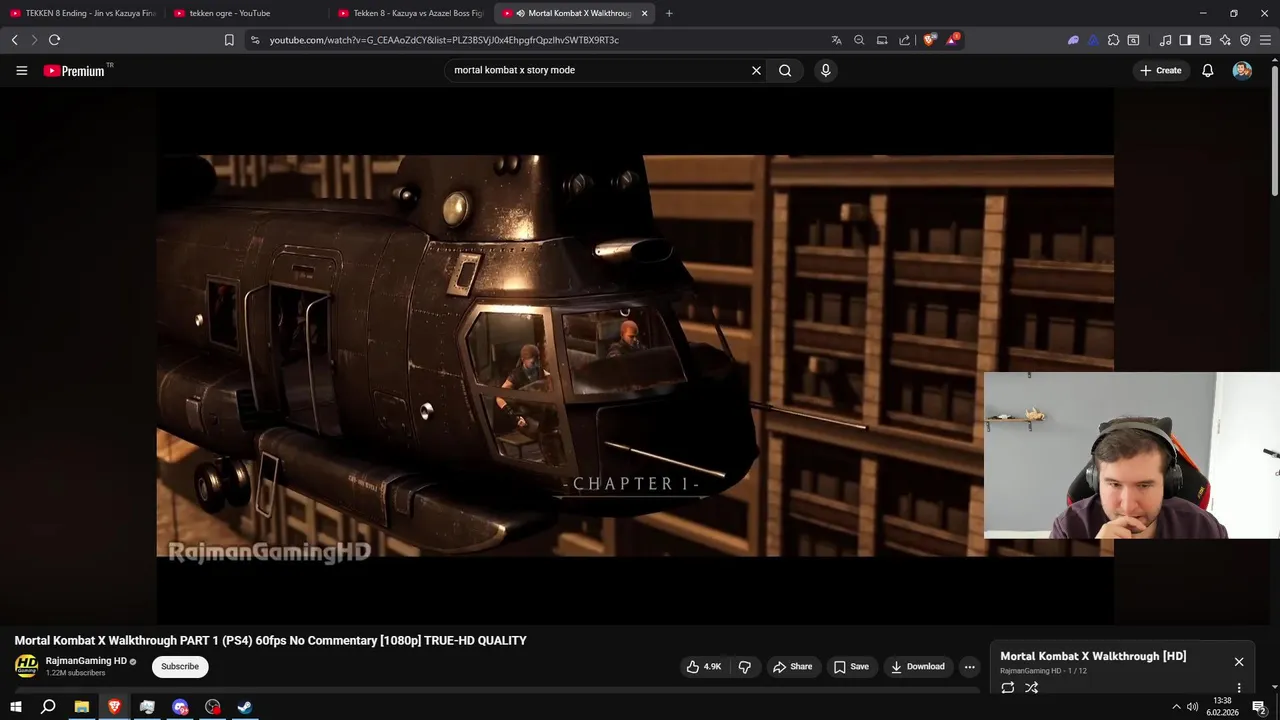Toggle the browser sidebar panel
This screenshot has width=1280, height=720.
pyautogui.click(x=1185, y=40)
